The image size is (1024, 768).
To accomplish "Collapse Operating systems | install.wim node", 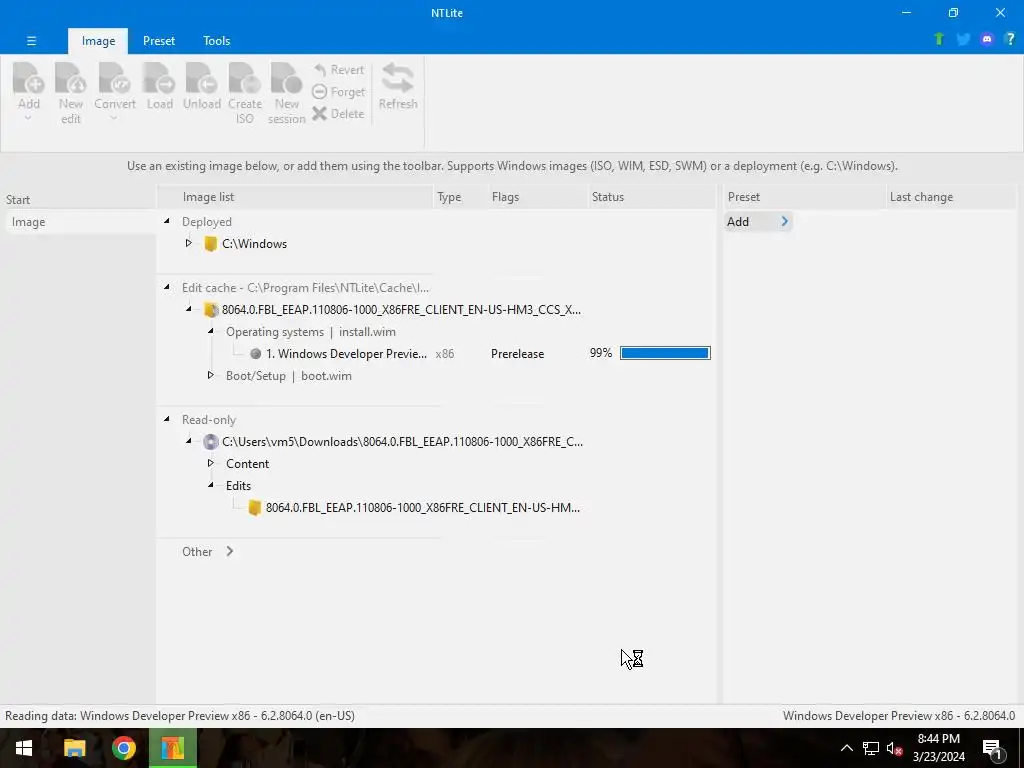I will coord(211,331).
